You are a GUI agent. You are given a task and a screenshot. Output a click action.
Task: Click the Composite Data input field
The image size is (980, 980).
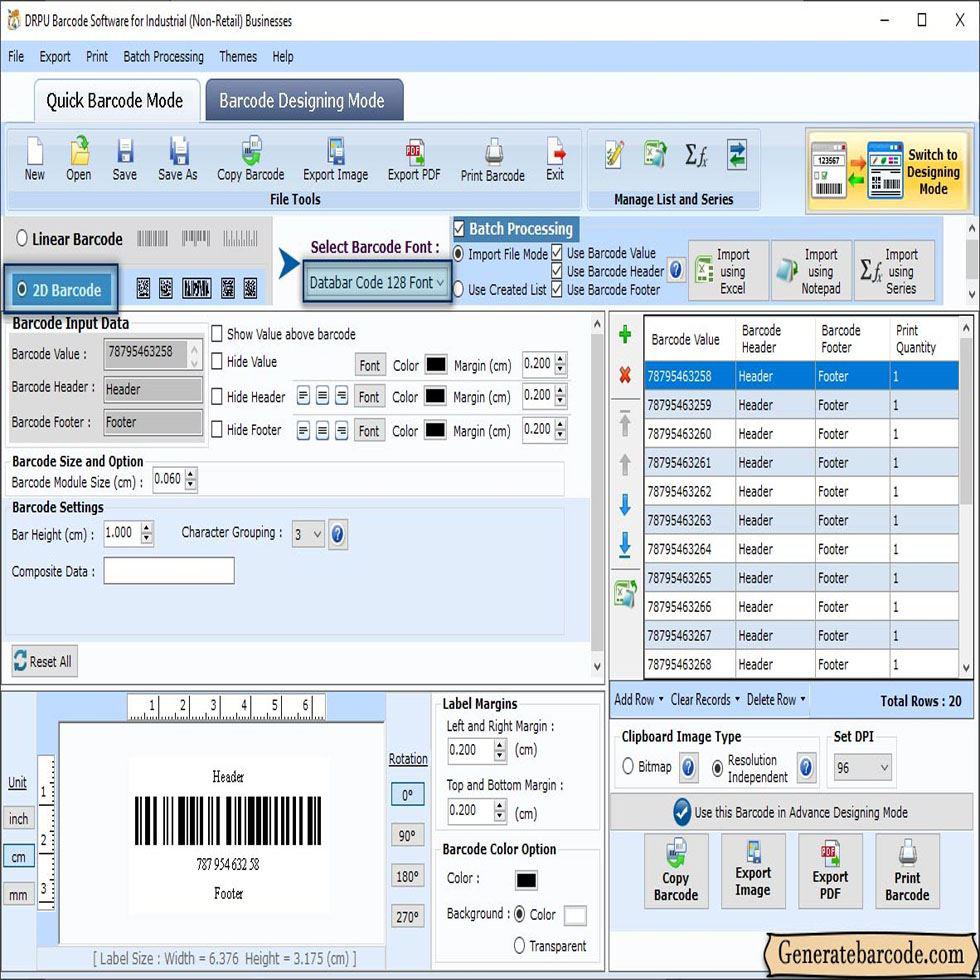(x=169, y=571)
